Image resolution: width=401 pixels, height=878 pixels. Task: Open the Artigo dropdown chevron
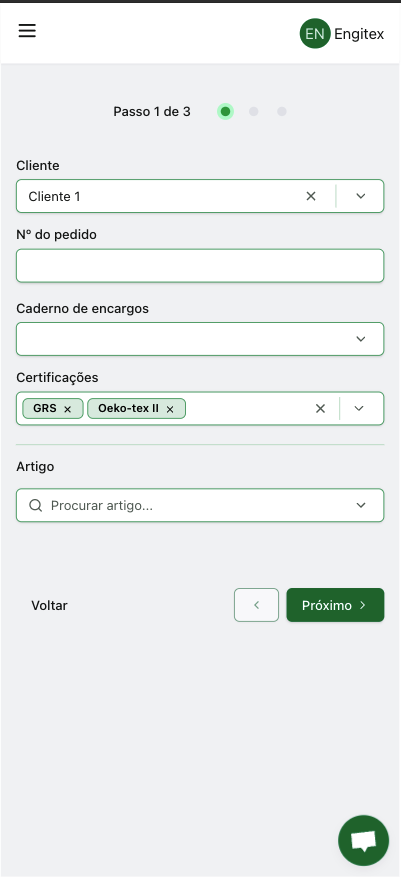point(361,505)
